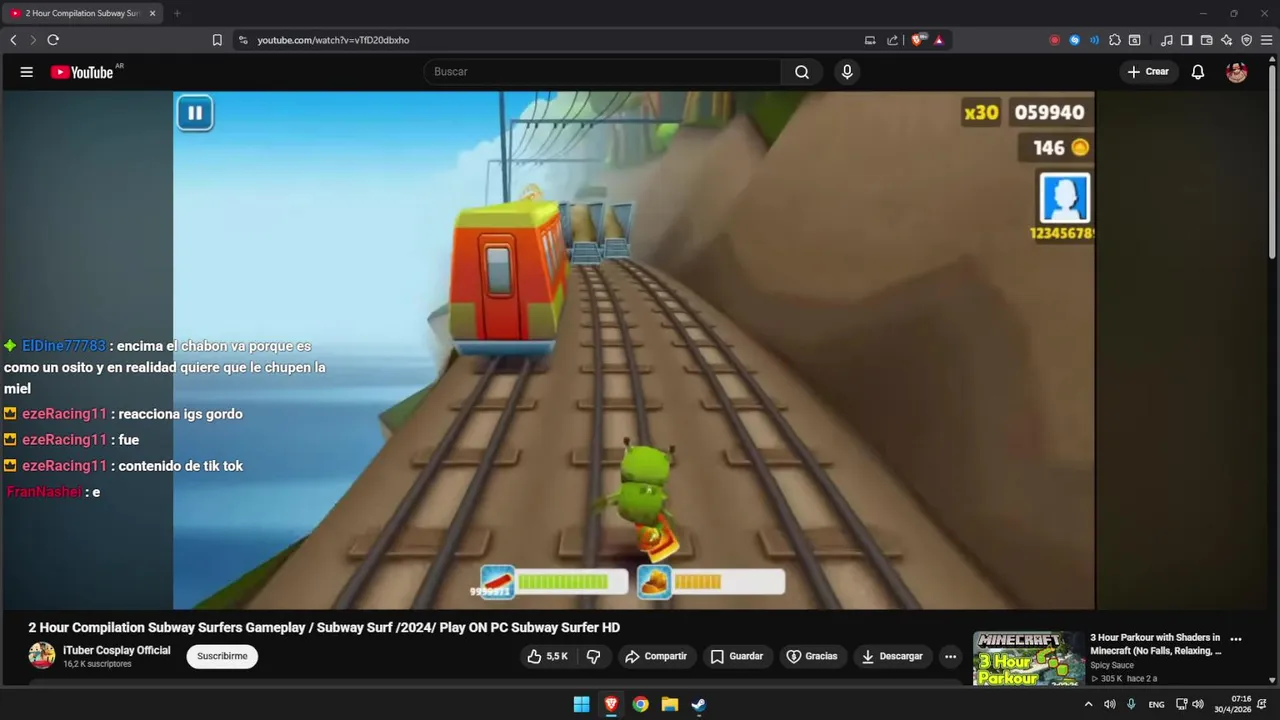Click the Gracias button
The image size is (1280, 720).
click(x=812, y=656)
